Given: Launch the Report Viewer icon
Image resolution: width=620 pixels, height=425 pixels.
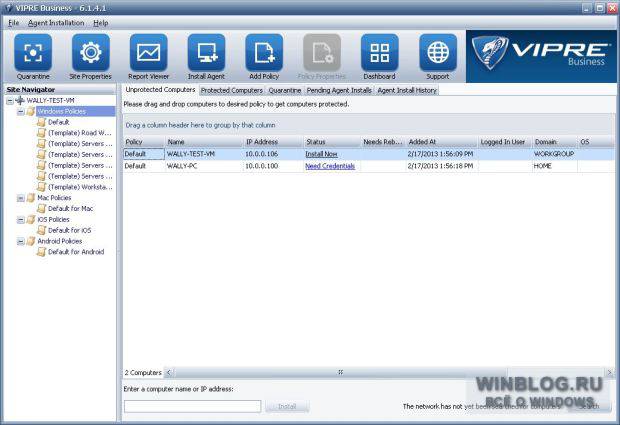Looking at the screenshot, I should [149, 53].
